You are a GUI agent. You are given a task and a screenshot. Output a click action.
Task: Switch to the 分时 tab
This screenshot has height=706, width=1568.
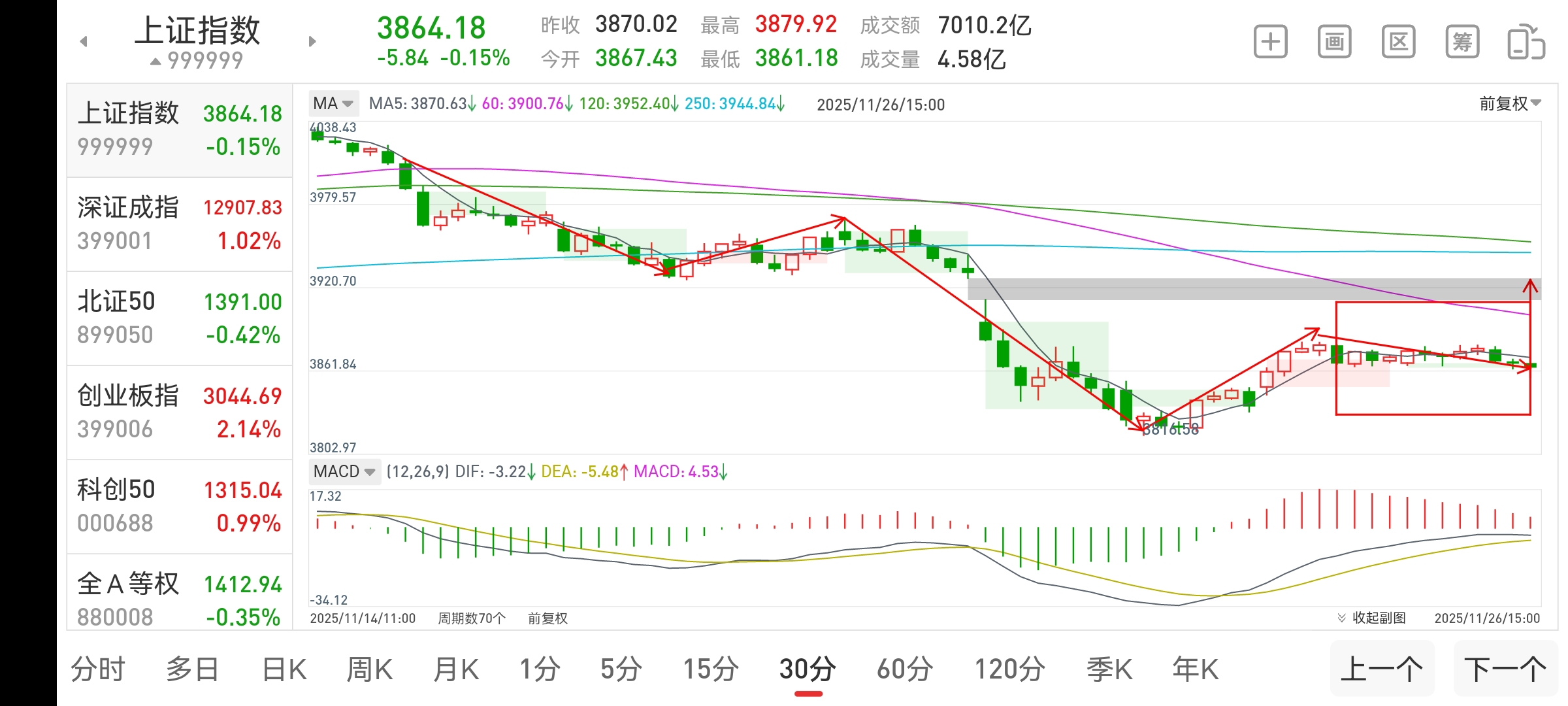[x=98, y=668]
